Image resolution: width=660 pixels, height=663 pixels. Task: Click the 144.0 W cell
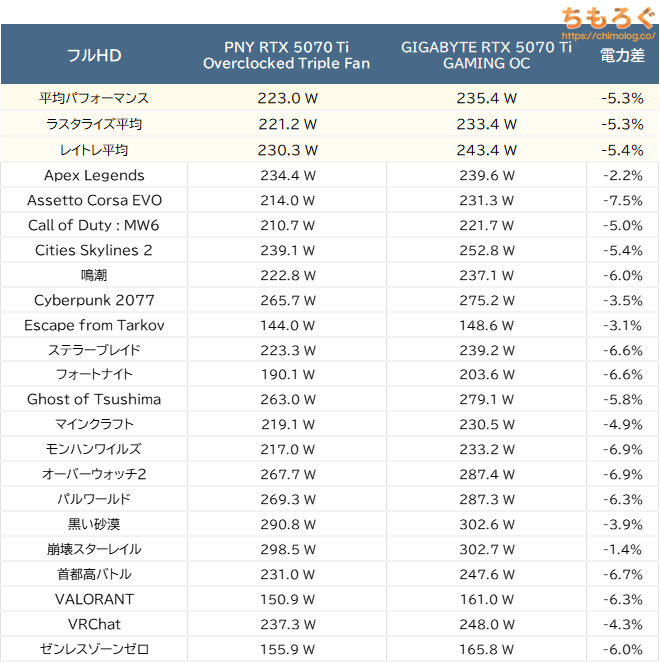click(x=288, y=325)
